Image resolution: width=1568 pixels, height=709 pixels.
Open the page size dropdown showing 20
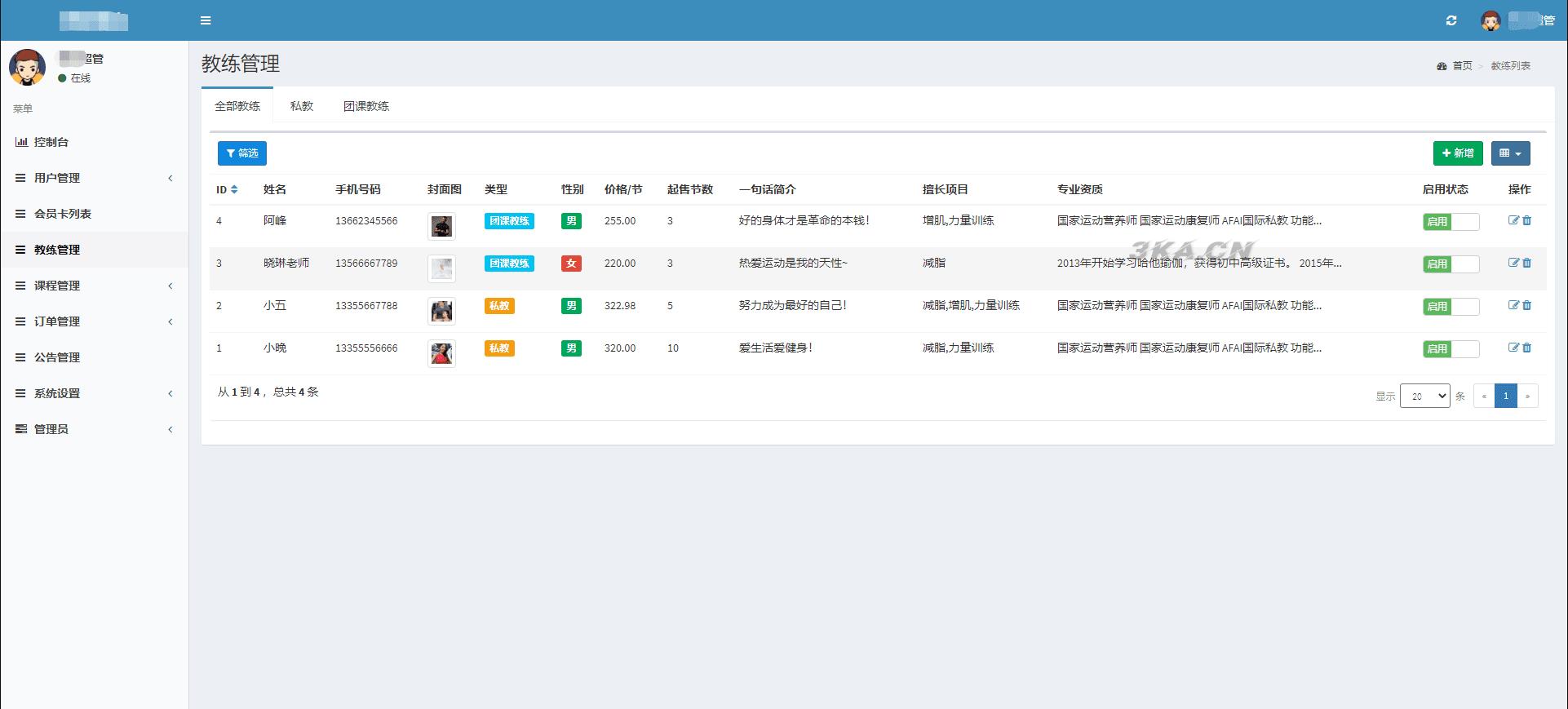coord(1424,396)
